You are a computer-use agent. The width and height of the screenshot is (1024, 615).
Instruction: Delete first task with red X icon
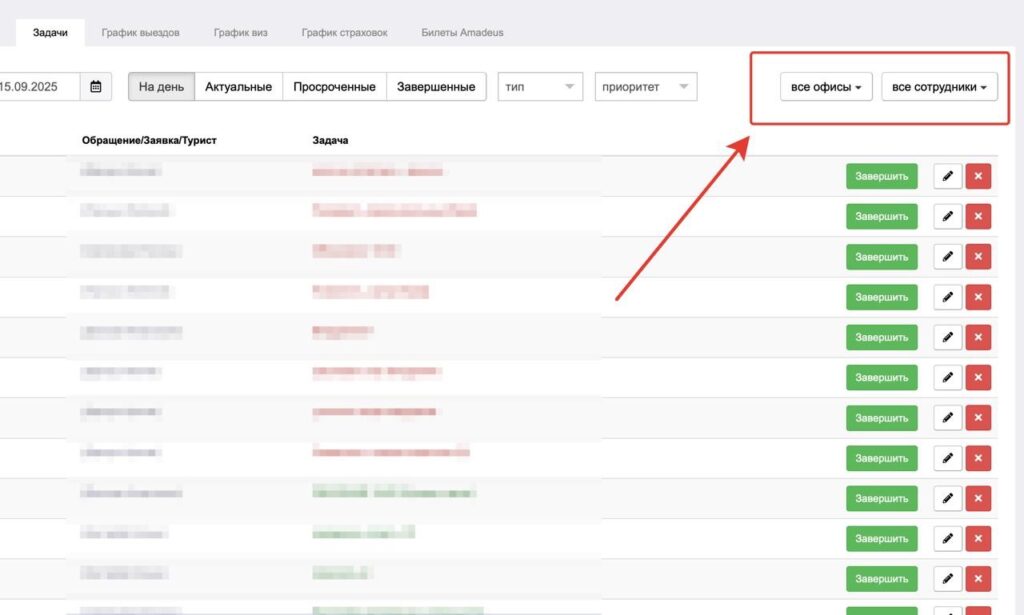coord(978,177)
